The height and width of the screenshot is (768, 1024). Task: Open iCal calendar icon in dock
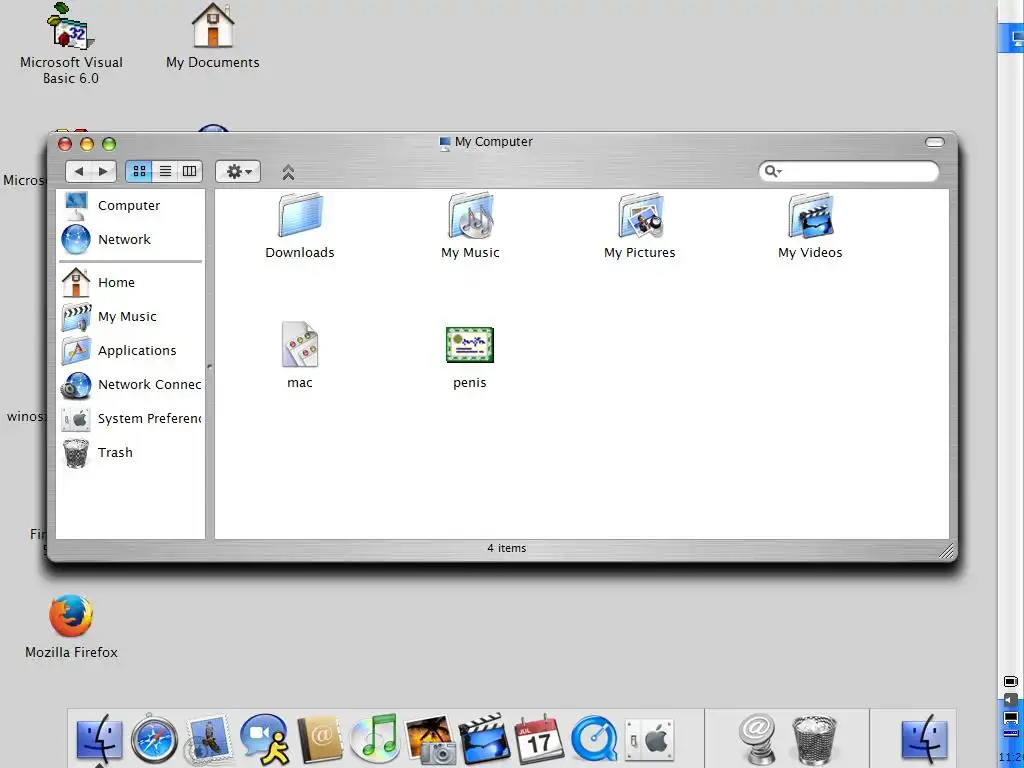pos(539,740)
